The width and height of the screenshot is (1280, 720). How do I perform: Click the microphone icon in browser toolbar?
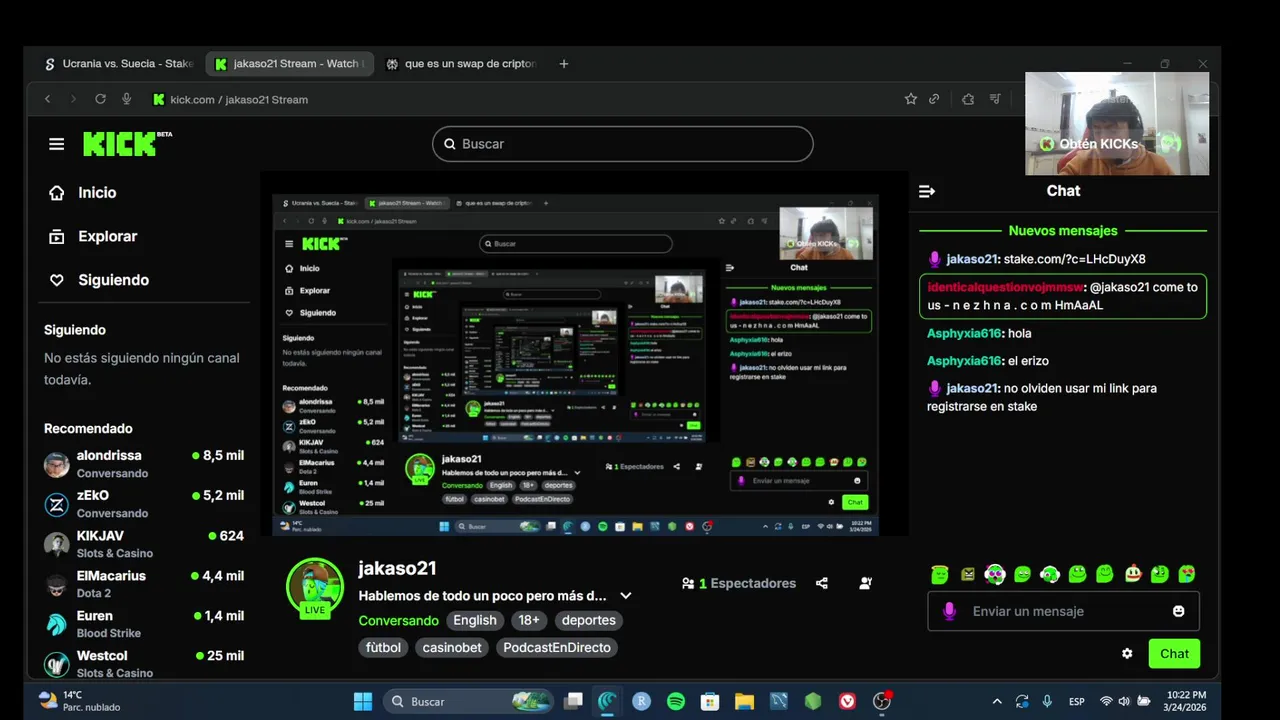pos(127,99)
